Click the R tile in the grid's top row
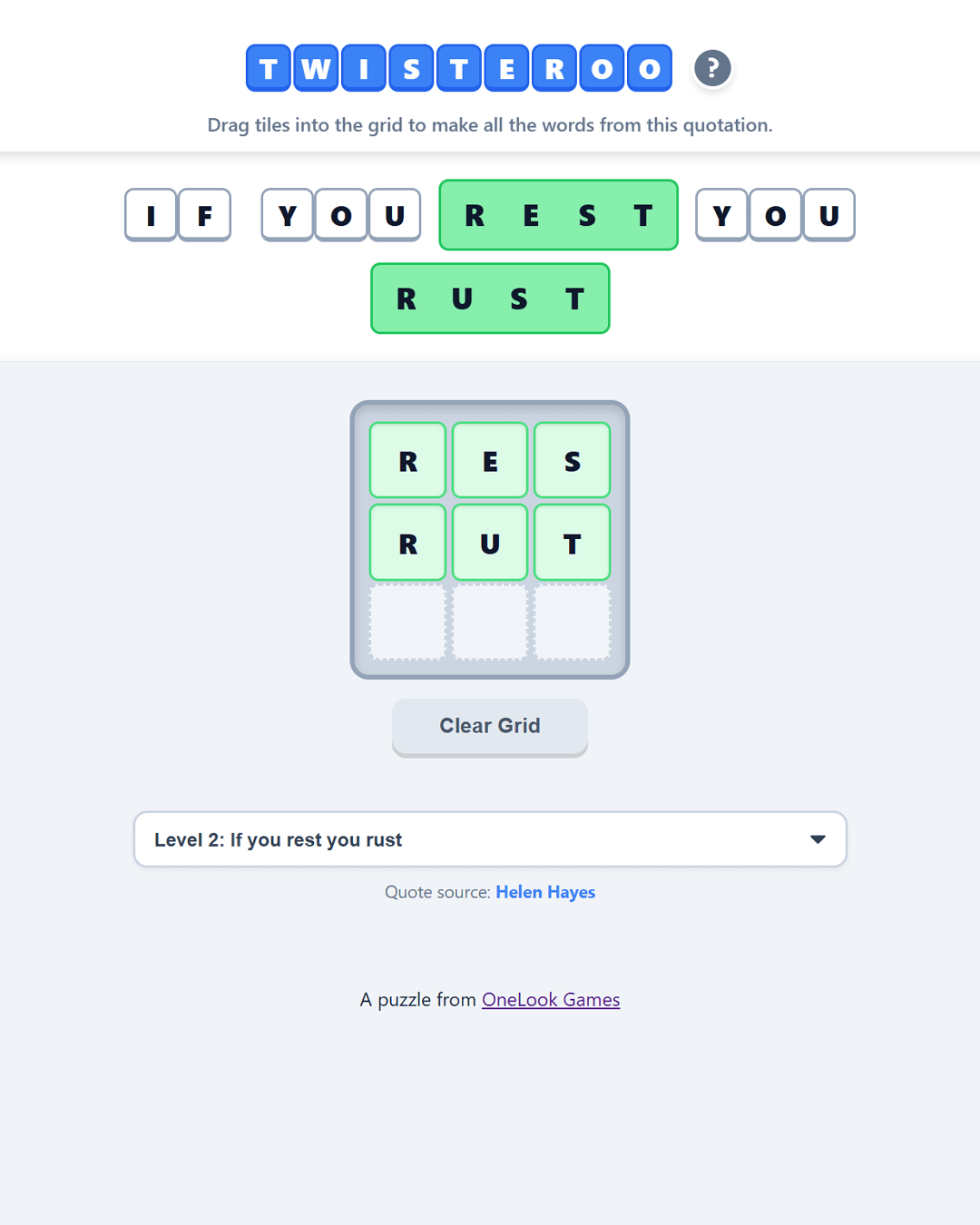Image resolution: width=980 pixels, height=1225 pixels. [x=407, y=460]
